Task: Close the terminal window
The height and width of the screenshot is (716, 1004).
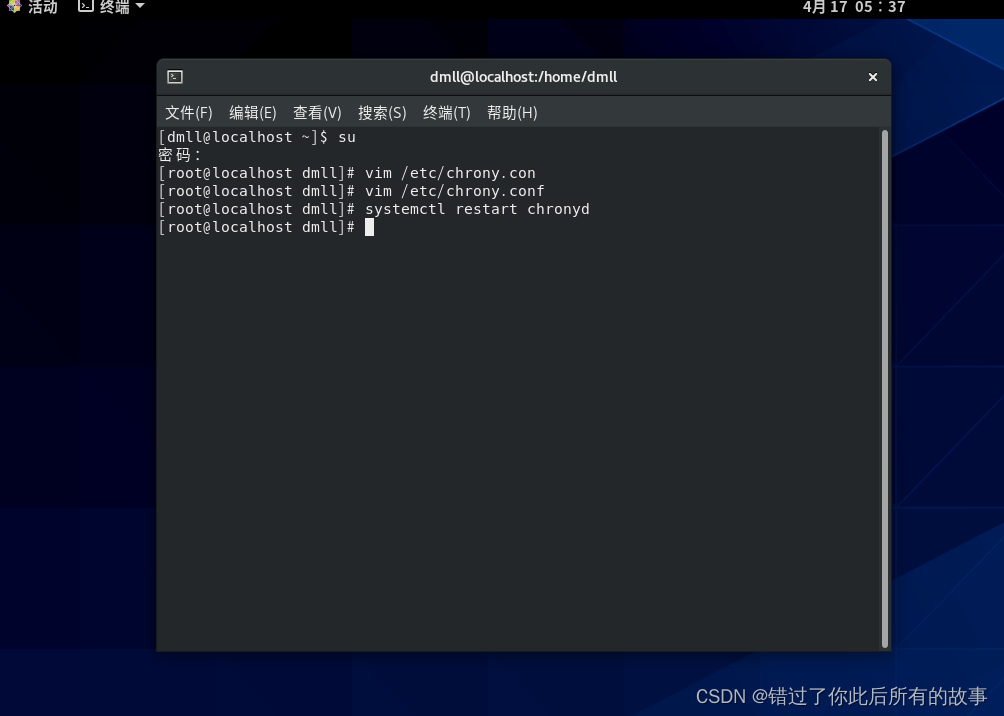Action: point(872,76)
